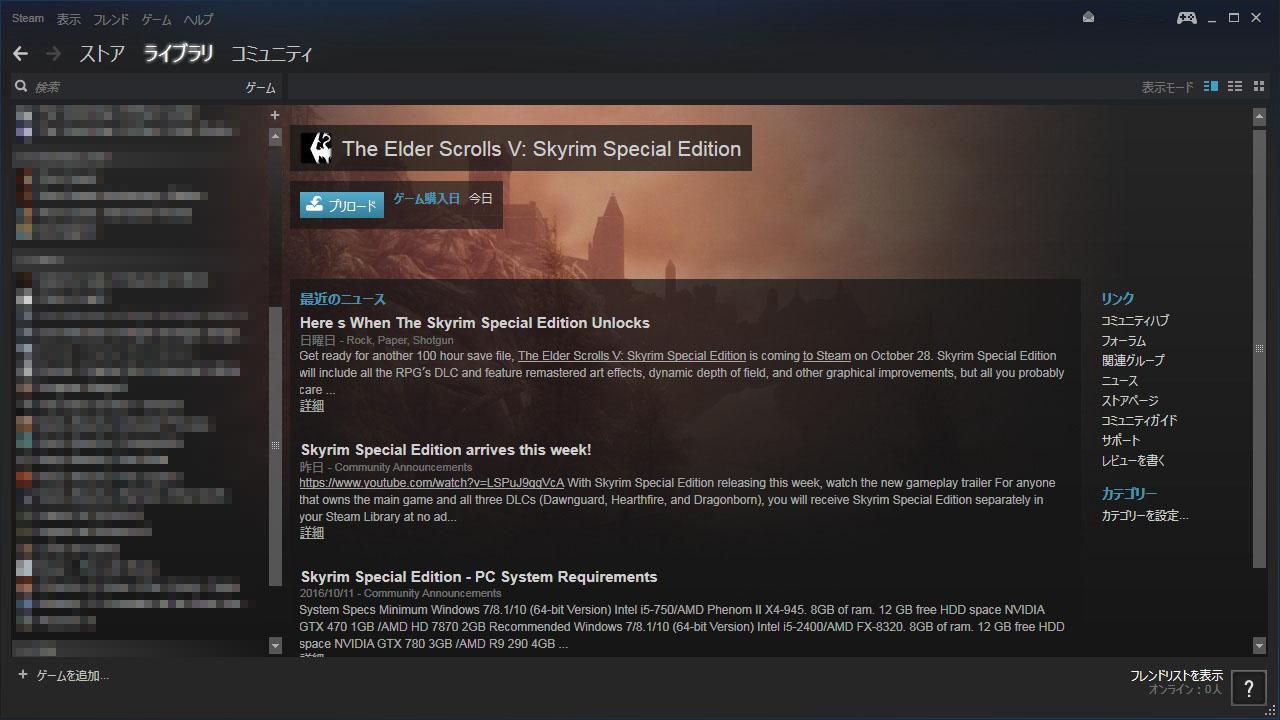Switch to detail view mode

[1211, 87]
